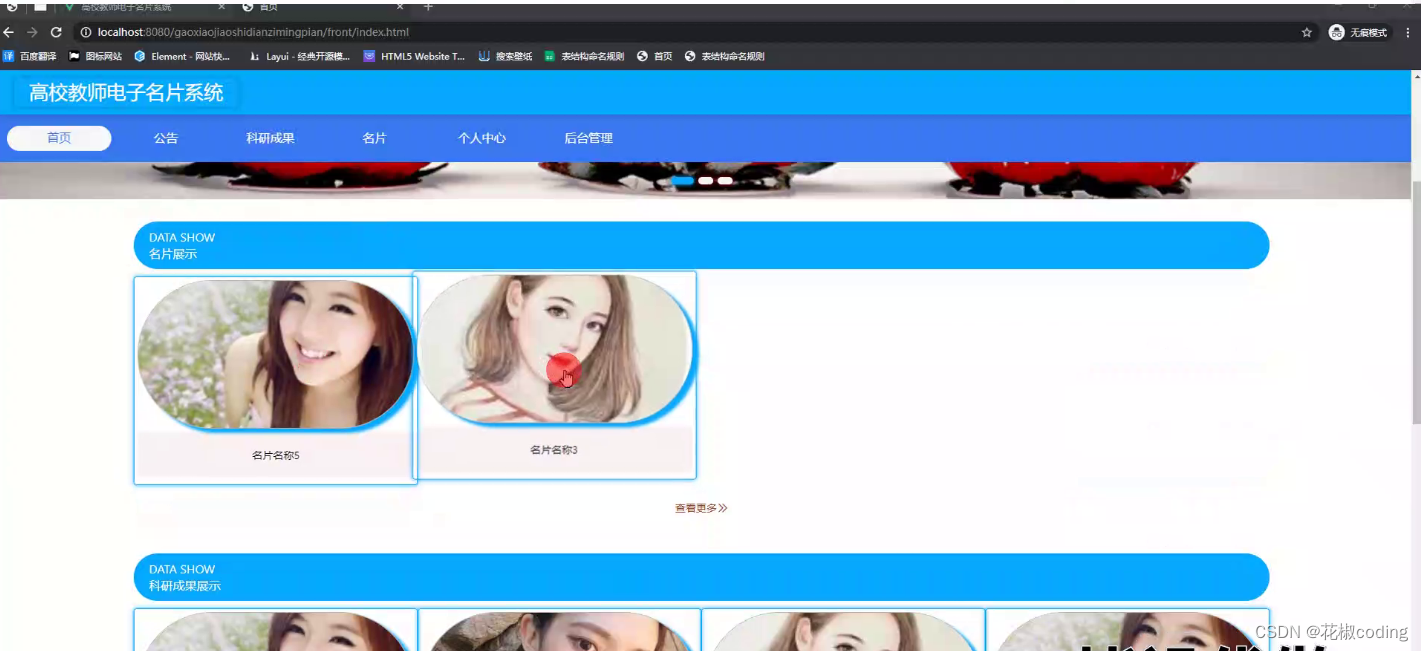
Task: Open the 图标网站 bookmark
Action: pyautogui.click(x=95, y=57)
